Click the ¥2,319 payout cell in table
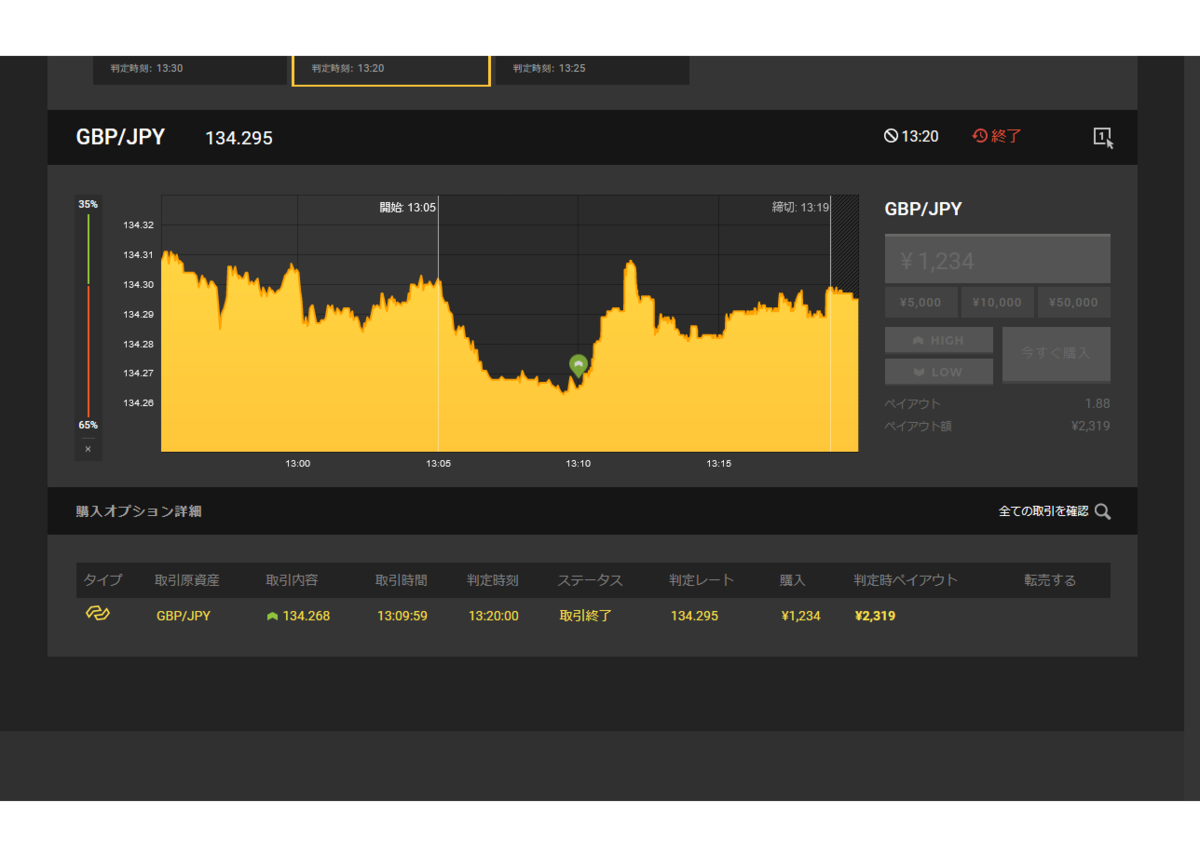The image size is (1200, 856). [875, 616]
